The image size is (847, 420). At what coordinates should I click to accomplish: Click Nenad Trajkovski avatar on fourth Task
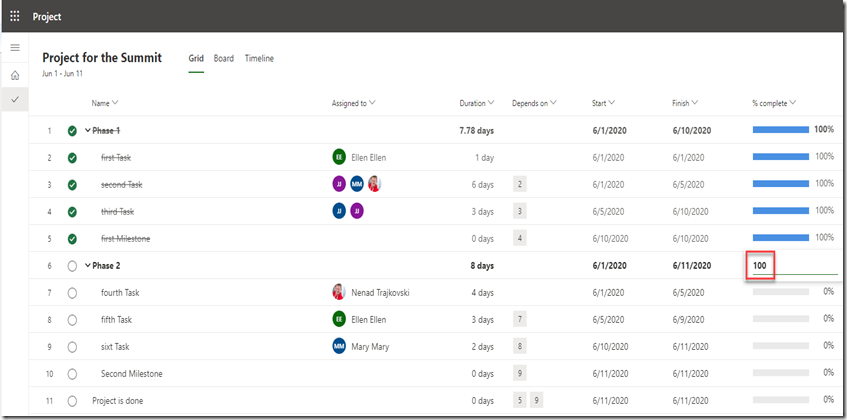click(339, 292)
